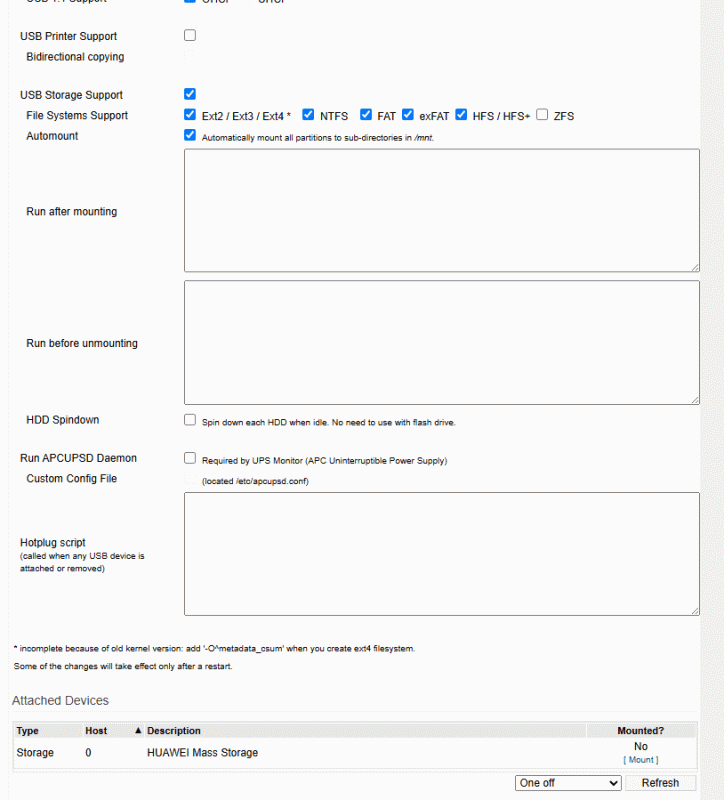This screenshot has height=800, width=724.
Task: Uncheck HFS / HFS+ support
Action: [x=462, y=115]
